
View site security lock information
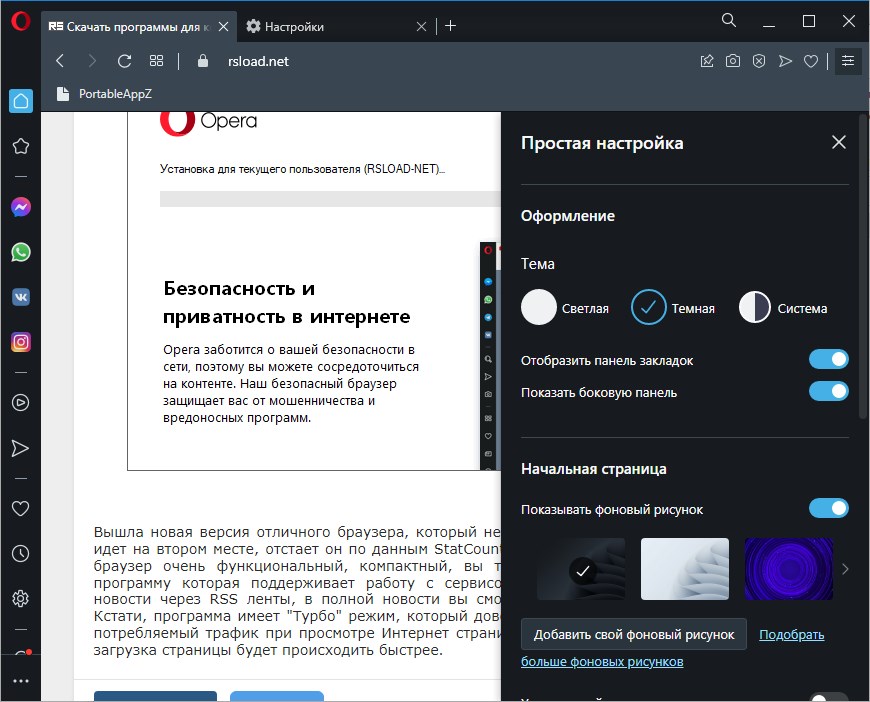(x=203, y=61)
